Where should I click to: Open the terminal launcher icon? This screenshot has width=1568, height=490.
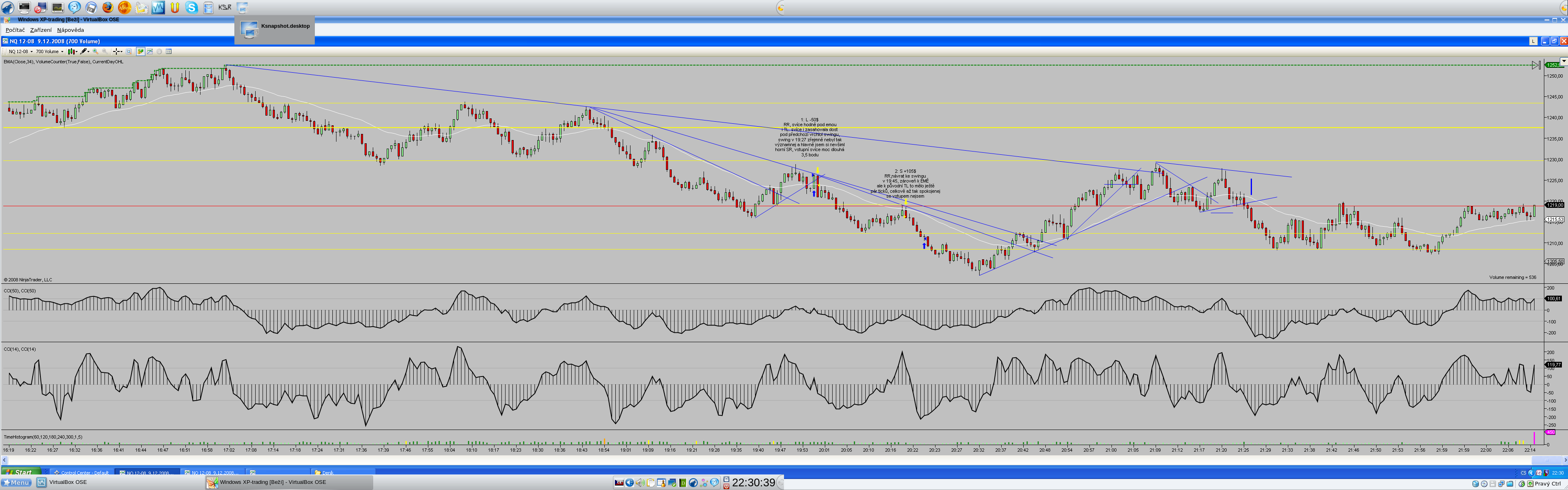[x=24, y=7]
